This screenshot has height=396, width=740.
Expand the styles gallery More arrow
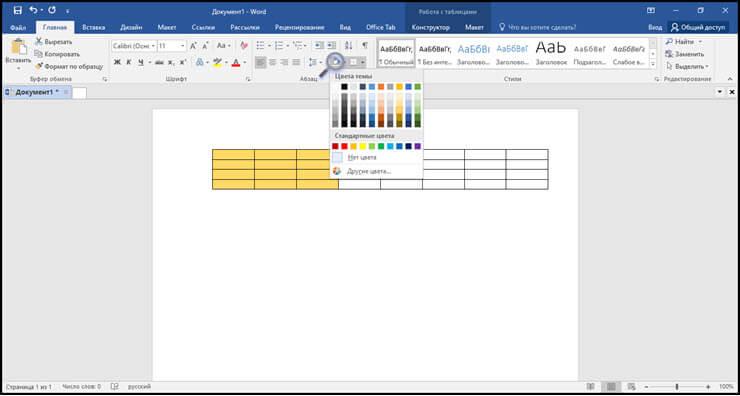tap(653, 65)
